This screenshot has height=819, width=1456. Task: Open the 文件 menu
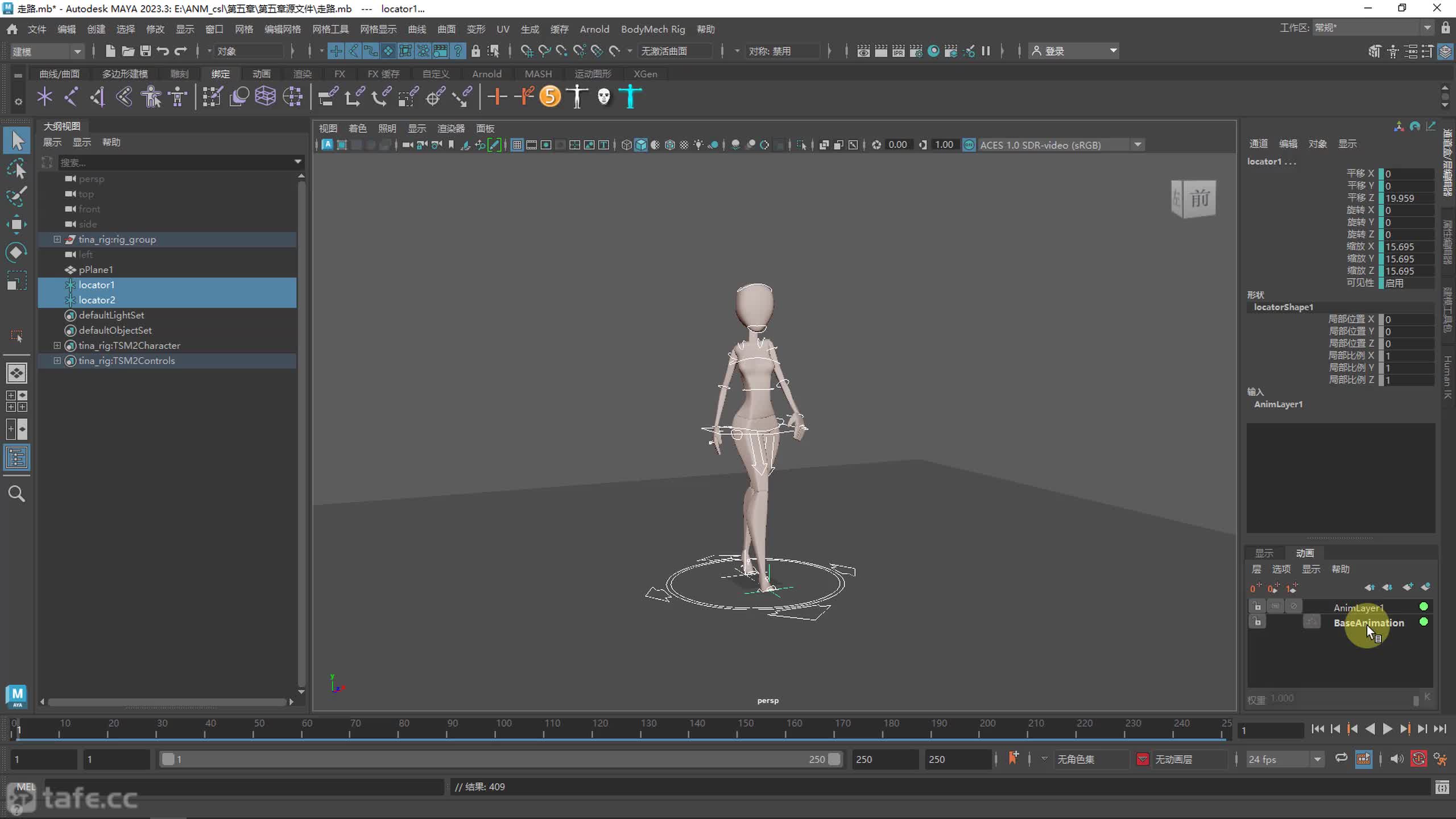tap(37, 29)
